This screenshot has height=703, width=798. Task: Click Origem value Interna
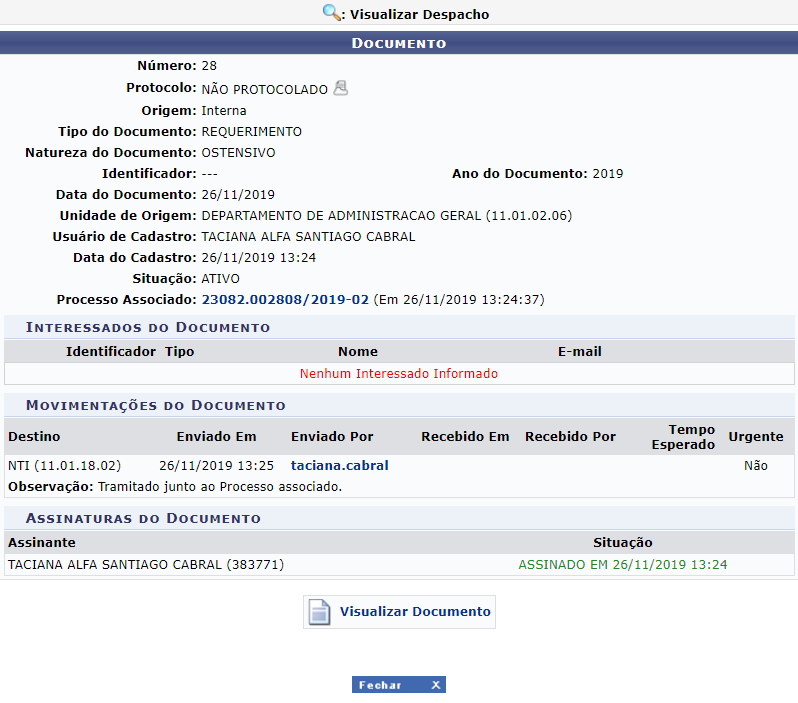coord(224,110)
